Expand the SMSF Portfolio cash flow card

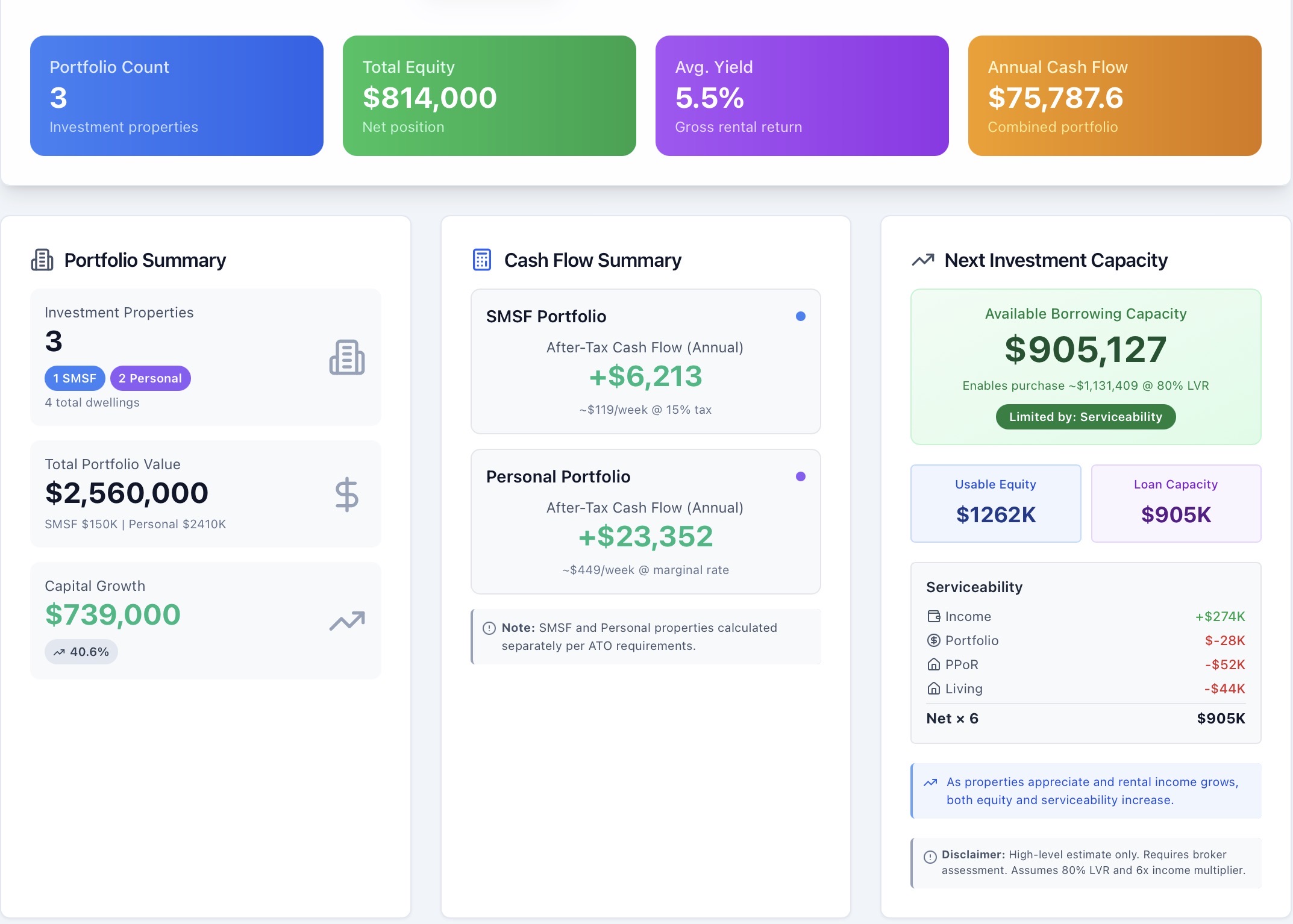645,361
